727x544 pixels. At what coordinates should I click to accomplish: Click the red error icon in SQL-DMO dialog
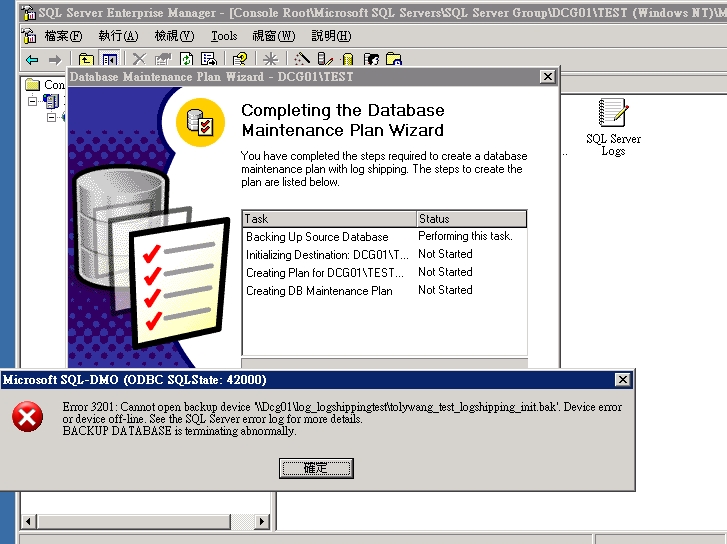tap(27, 416)
